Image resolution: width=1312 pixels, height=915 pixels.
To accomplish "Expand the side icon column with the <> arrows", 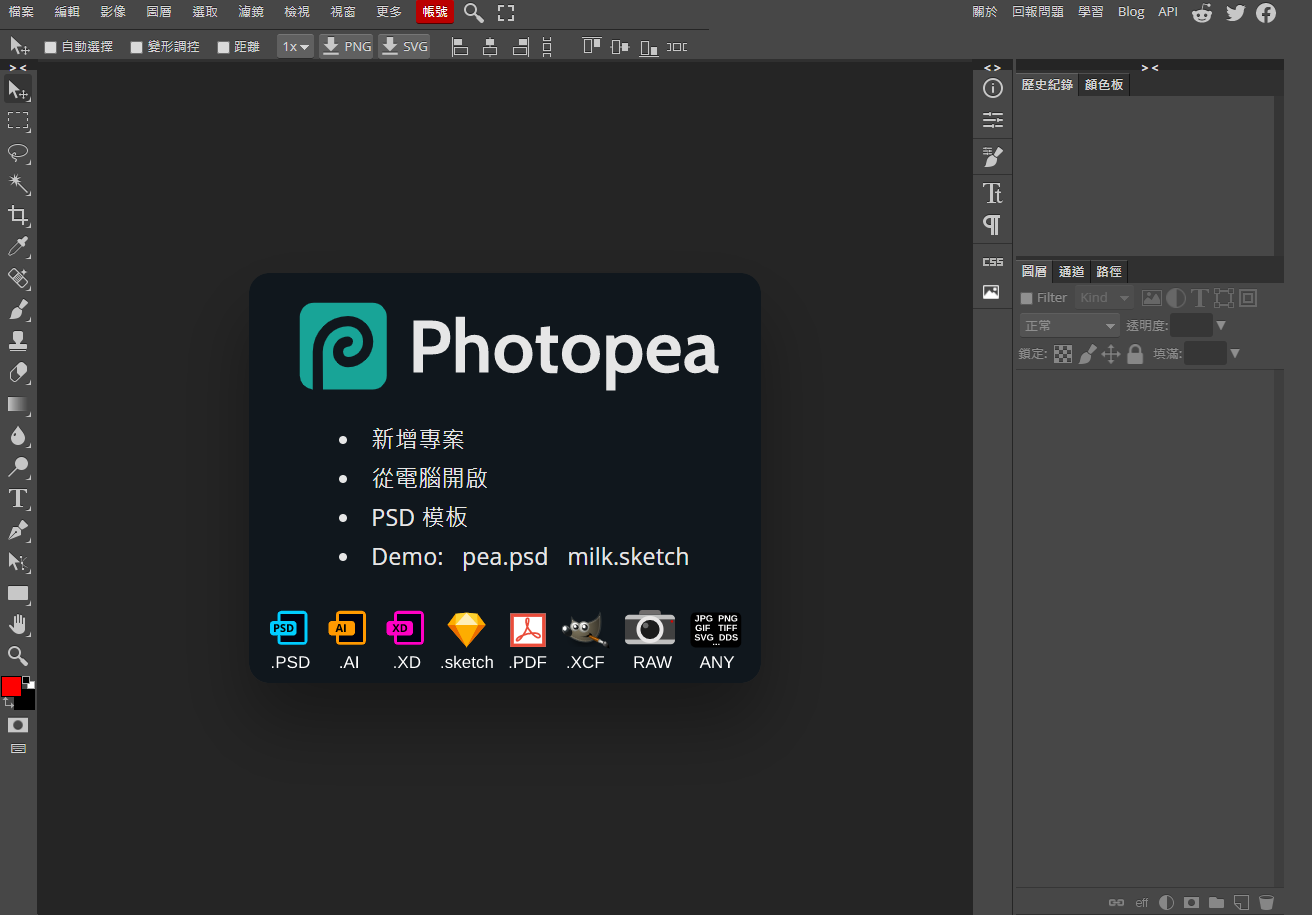I will [x=992, y=67].
